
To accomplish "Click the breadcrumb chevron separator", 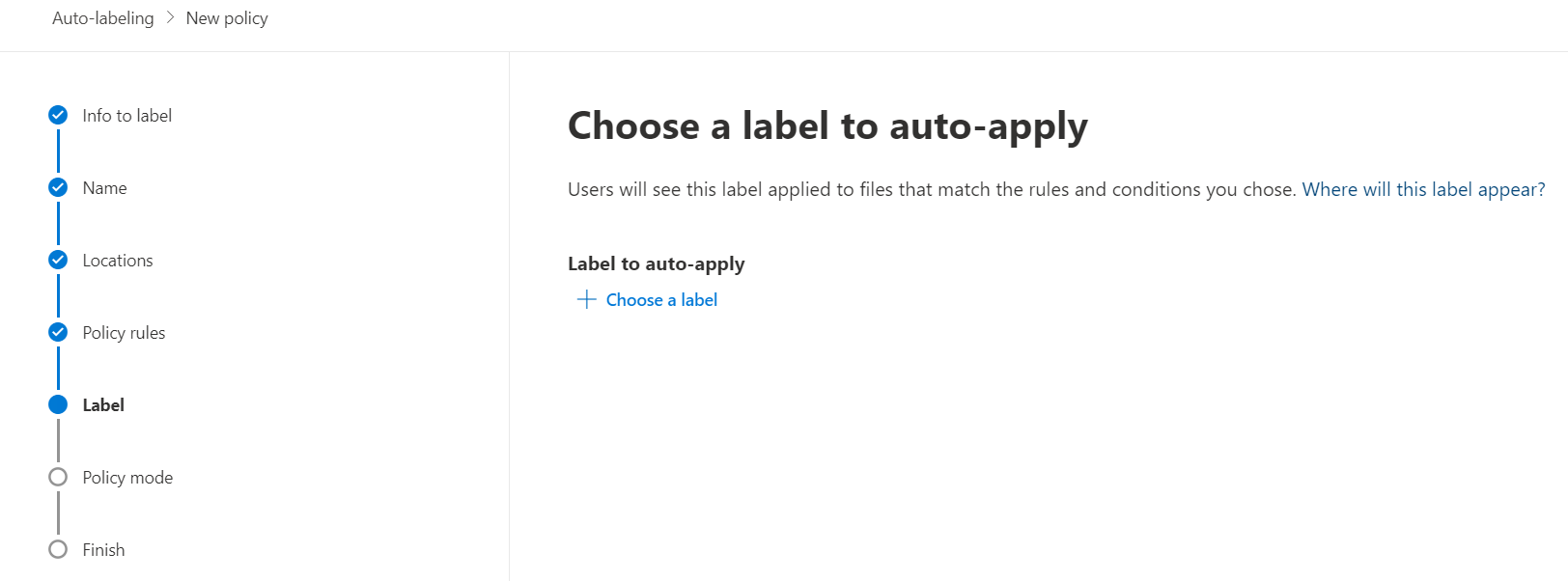I will (x=170, y=18).
